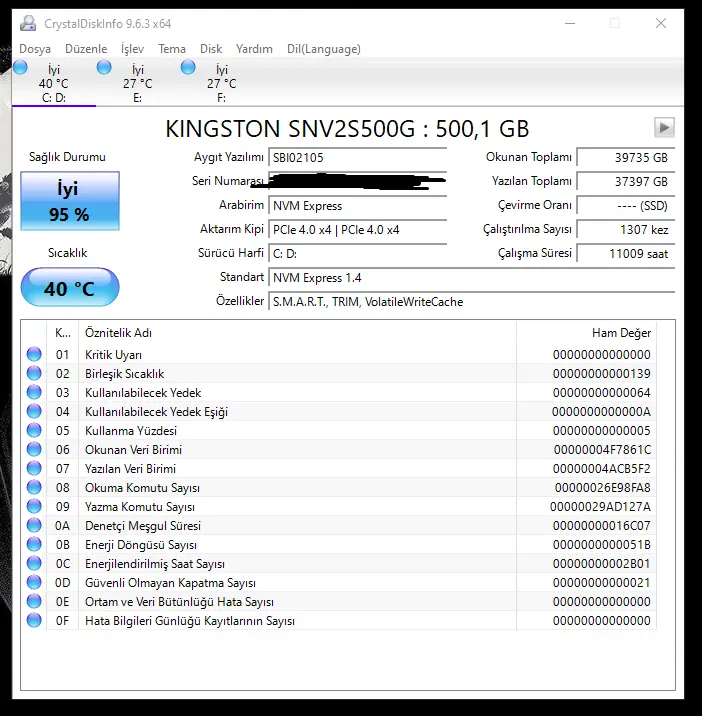Click the status icon for Kullanılabilecek Yedek Eşiği
The width and height of the screenshot is (702, 716).
(34, 411)
